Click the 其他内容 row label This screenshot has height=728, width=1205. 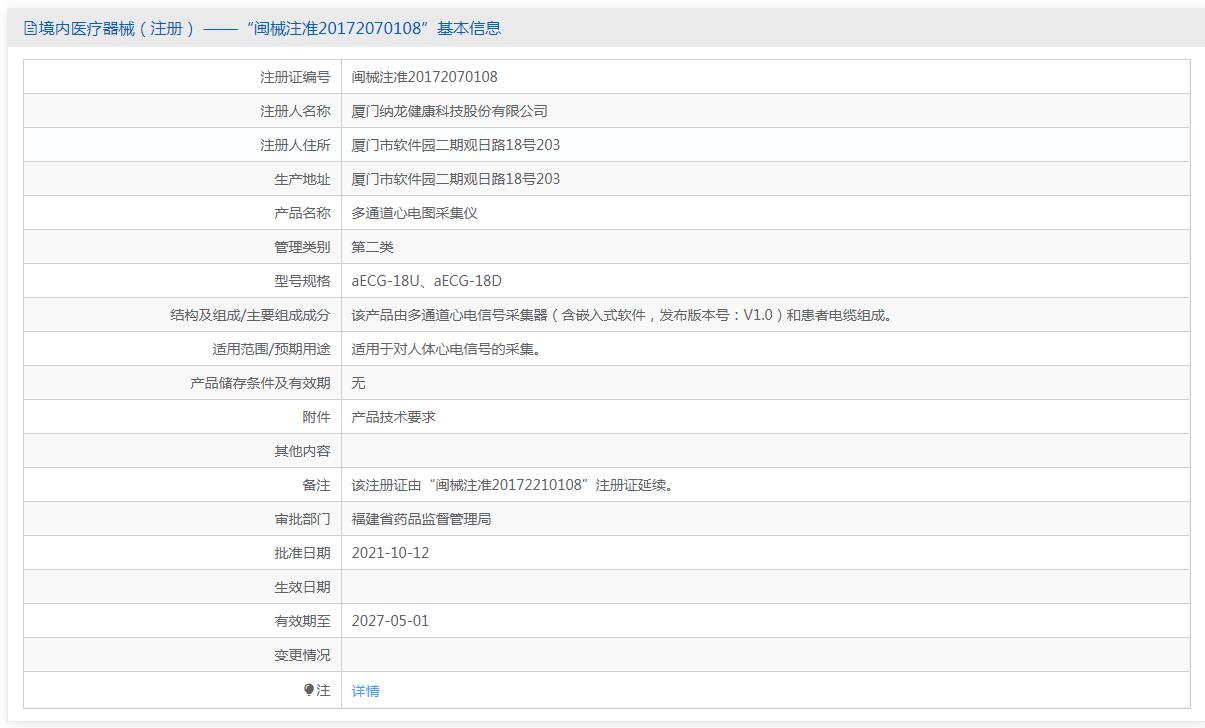point(302,451)
